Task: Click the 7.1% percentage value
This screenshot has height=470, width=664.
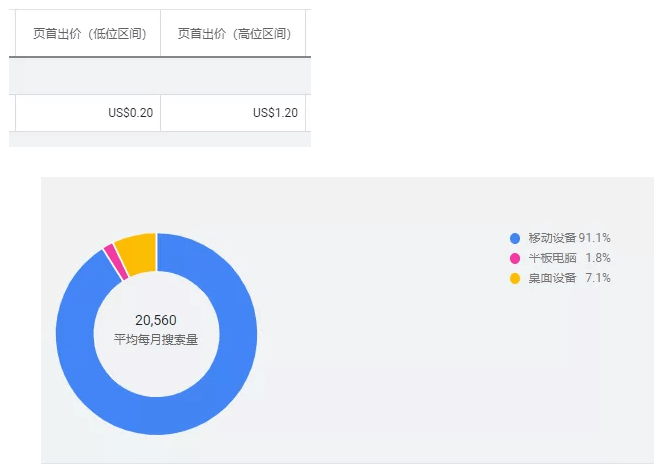Action: [598, 278]
